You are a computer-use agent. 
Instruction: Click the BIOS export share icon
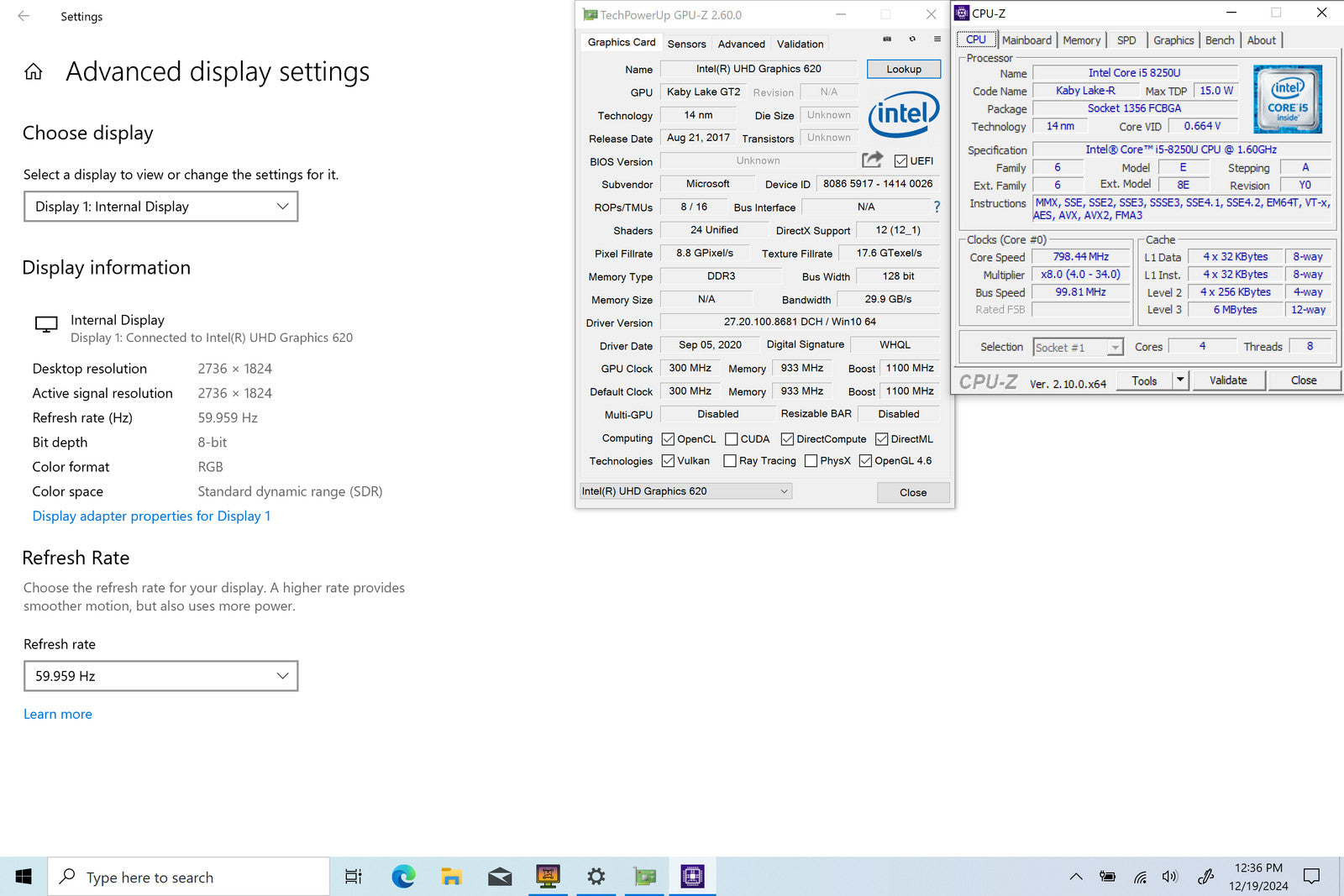tap(873, 160)
